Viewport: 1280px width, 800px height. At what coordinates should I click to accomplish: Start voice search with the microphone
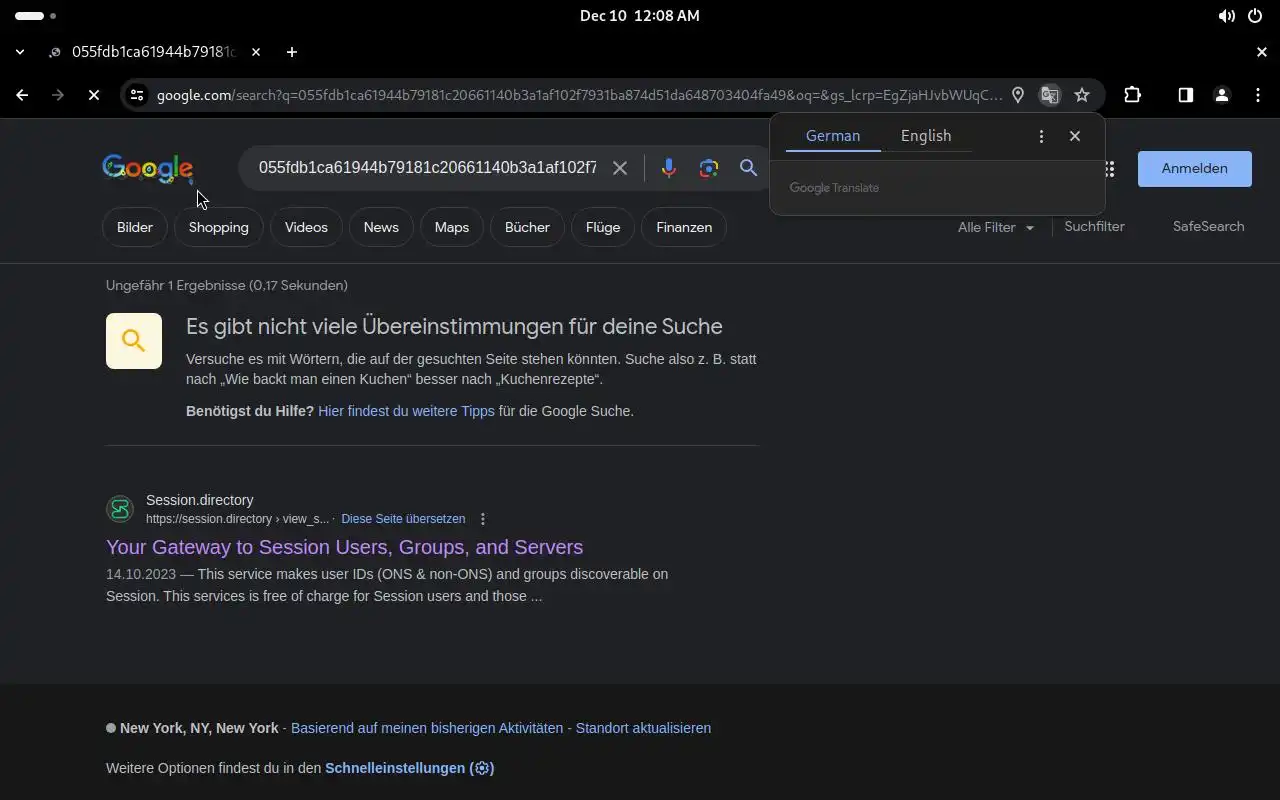click(669, 168)
